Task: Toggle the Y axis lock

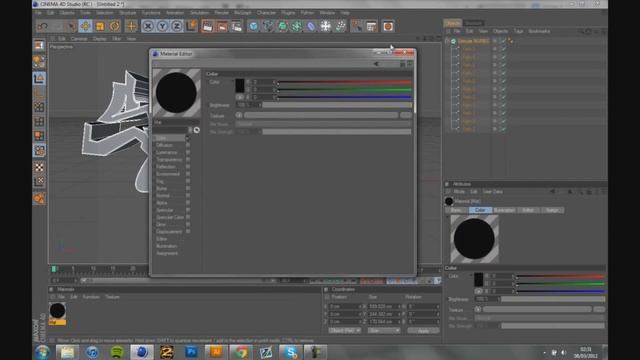Action: coord(162,27)
